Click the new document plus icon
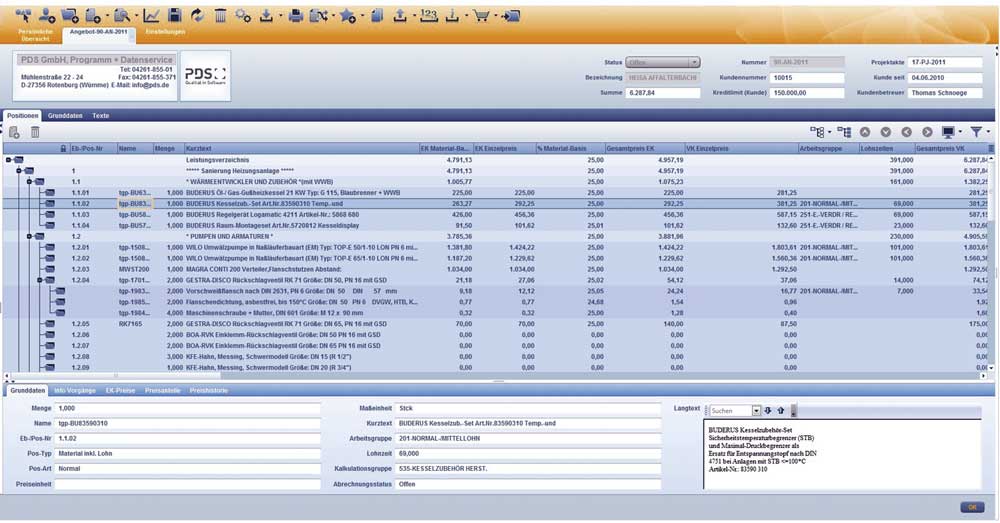Image resolution: width=1000 pixels, height=523 pixels. click(93, 15)
